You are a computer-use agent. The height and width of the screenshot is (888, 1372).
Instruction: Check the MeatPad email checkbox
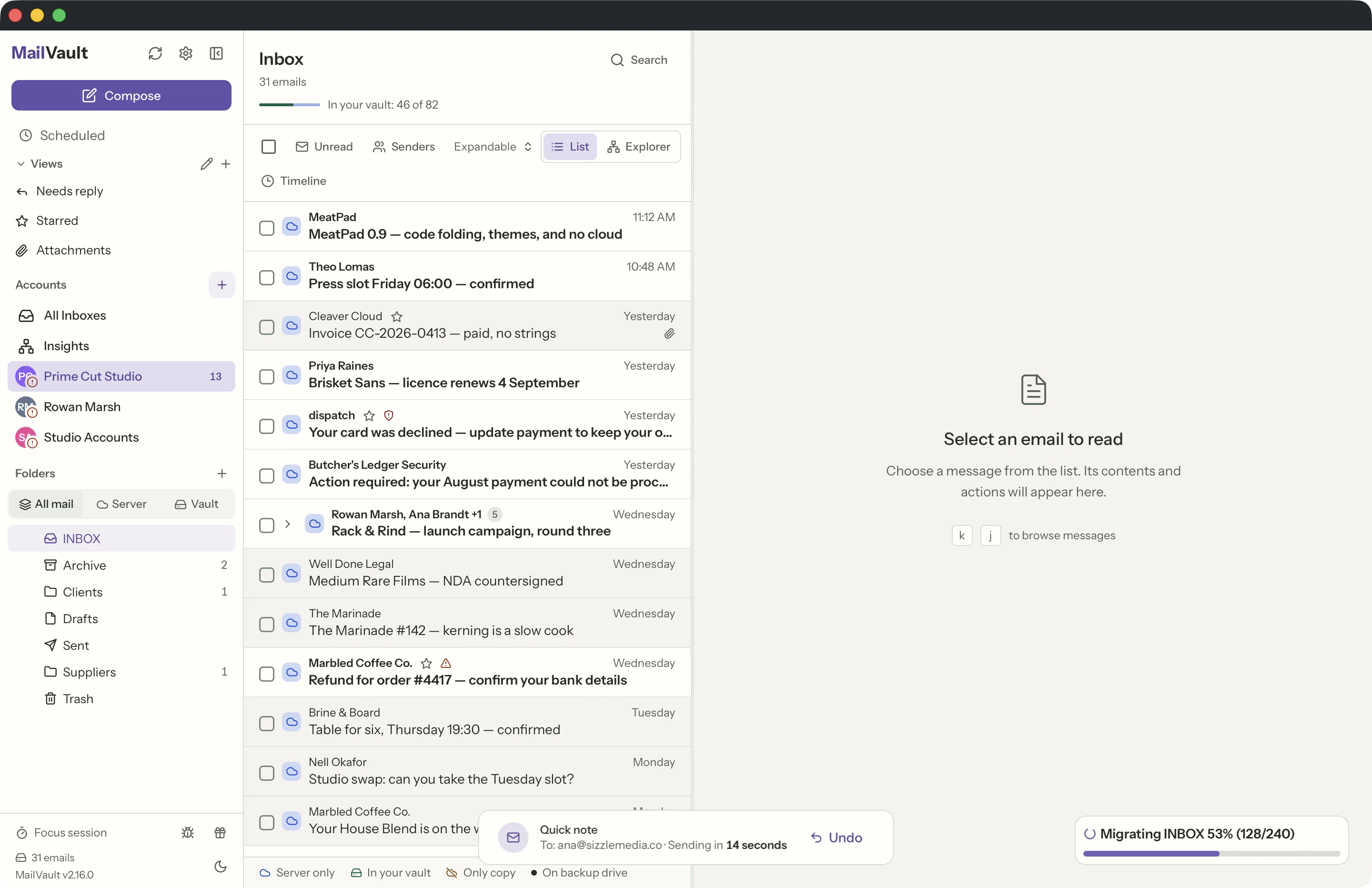[x=266, y=228]
